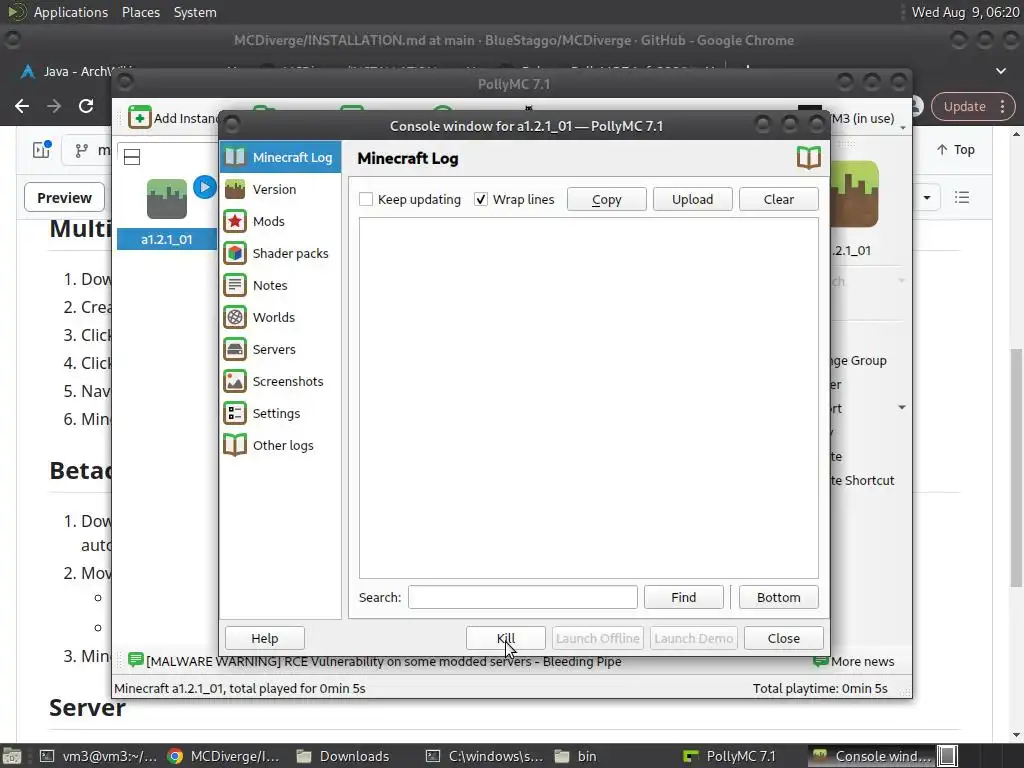Image resolution: width=1024 pixels, height=768 pixels.
Task: Expand the Export dropdown arrow in side panel
Action: point(902,408)
